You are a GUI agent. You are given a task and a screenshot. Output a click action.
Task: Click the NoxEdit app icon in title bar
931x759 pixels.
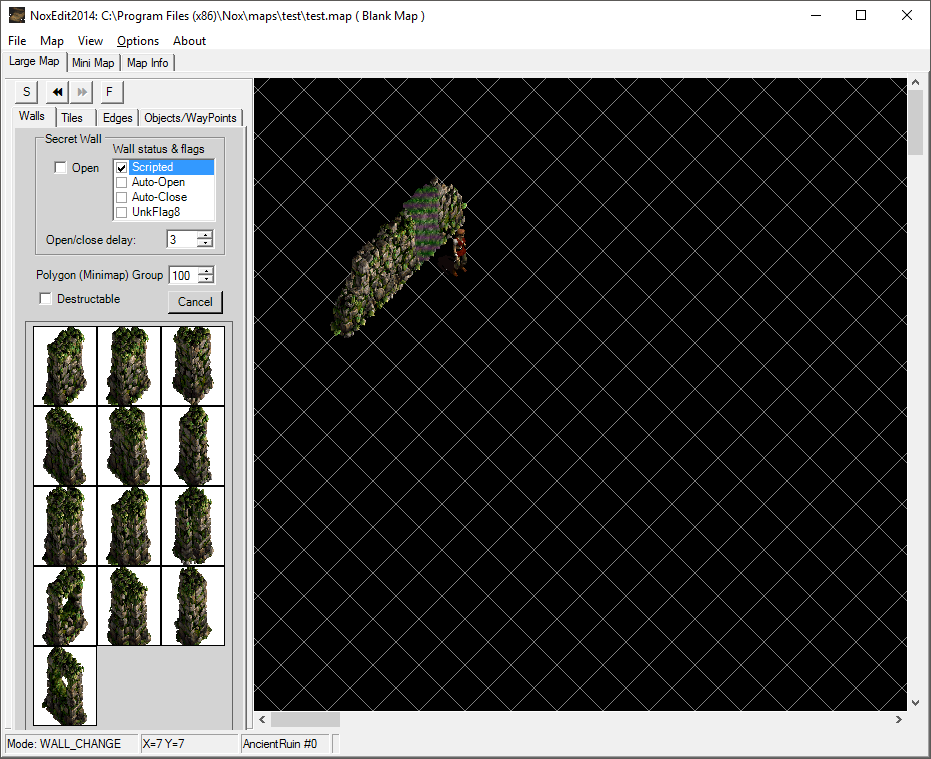pyautogui.click(x=17, y=15)
